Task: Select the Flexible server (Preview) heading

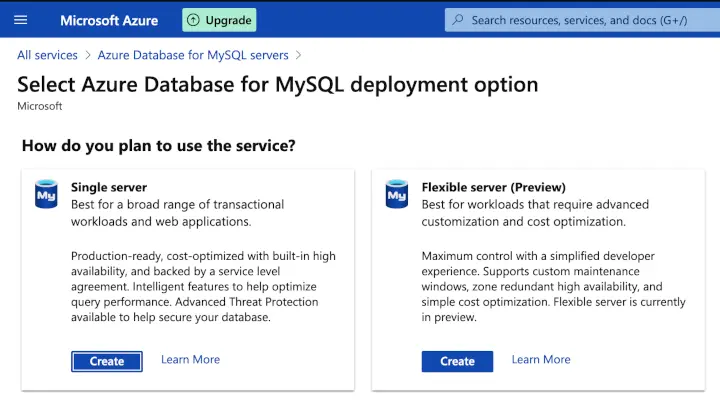Action: [x=493, y=187]
